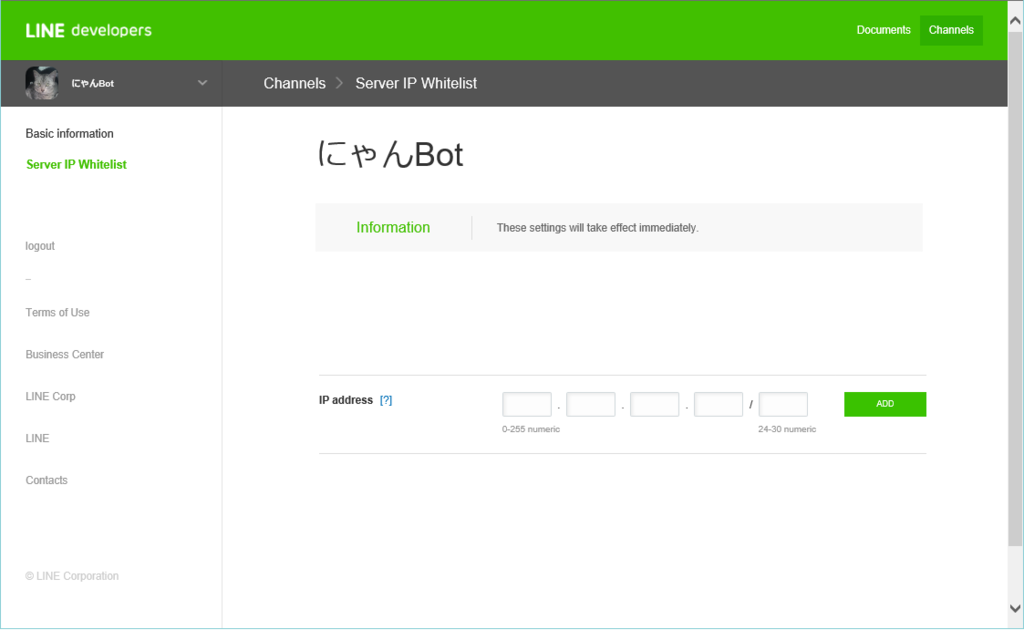
Task: Open the Channels menu item in header
Action: [951, 30]
